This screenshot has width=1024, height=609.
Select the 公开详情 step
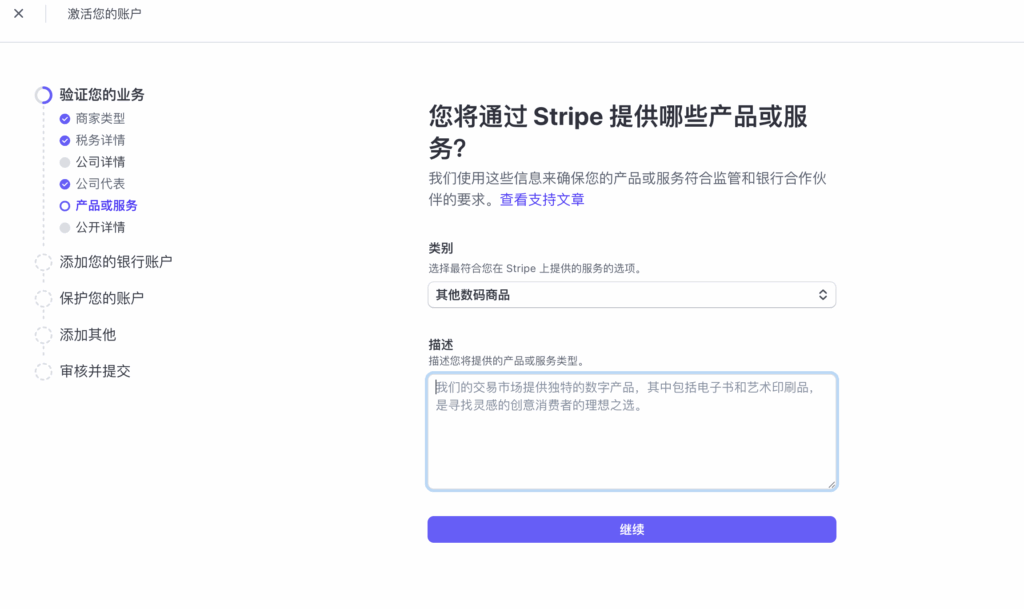[x=100, y=227]
